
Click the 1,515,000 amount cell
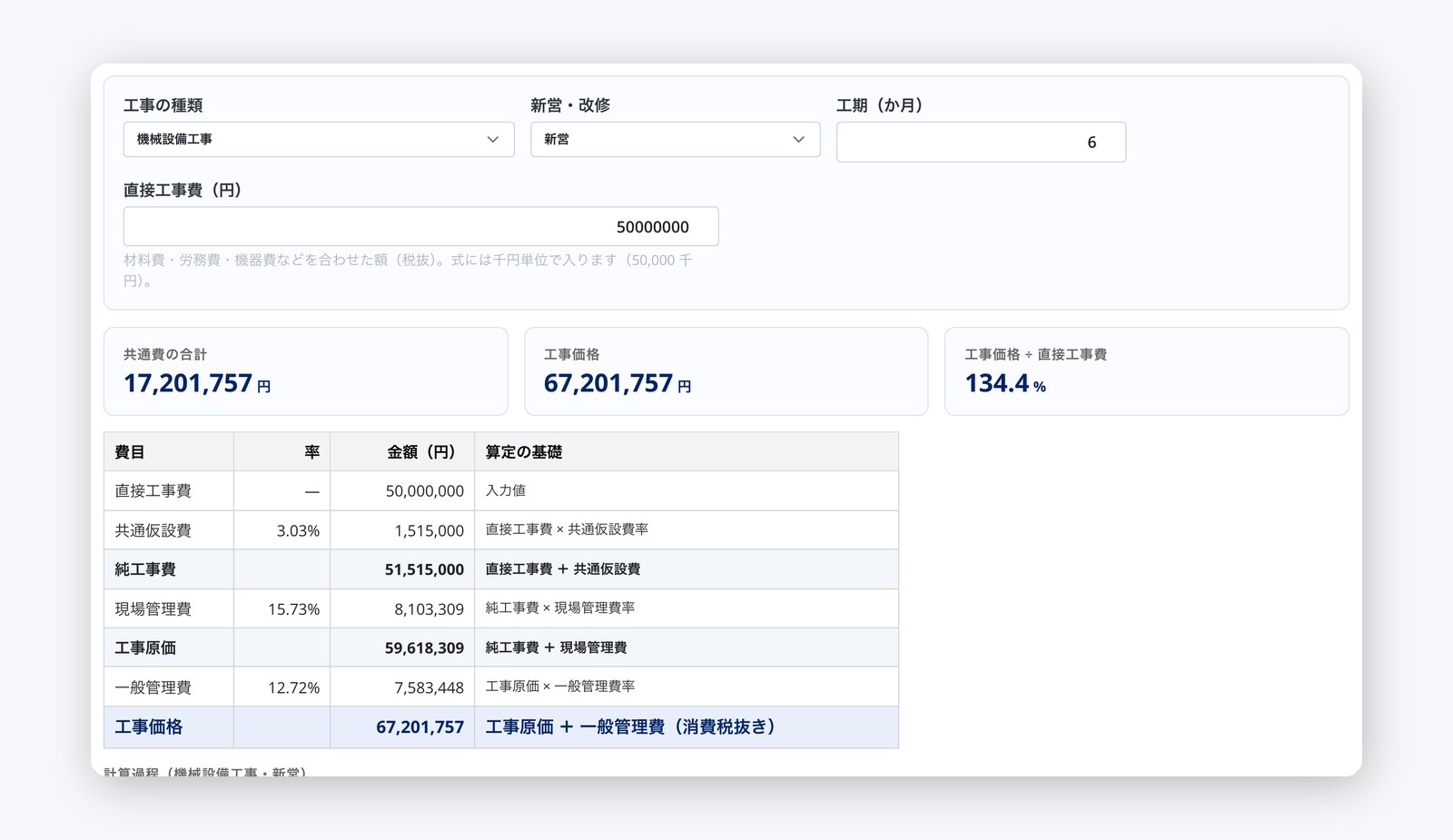(402, 530)
